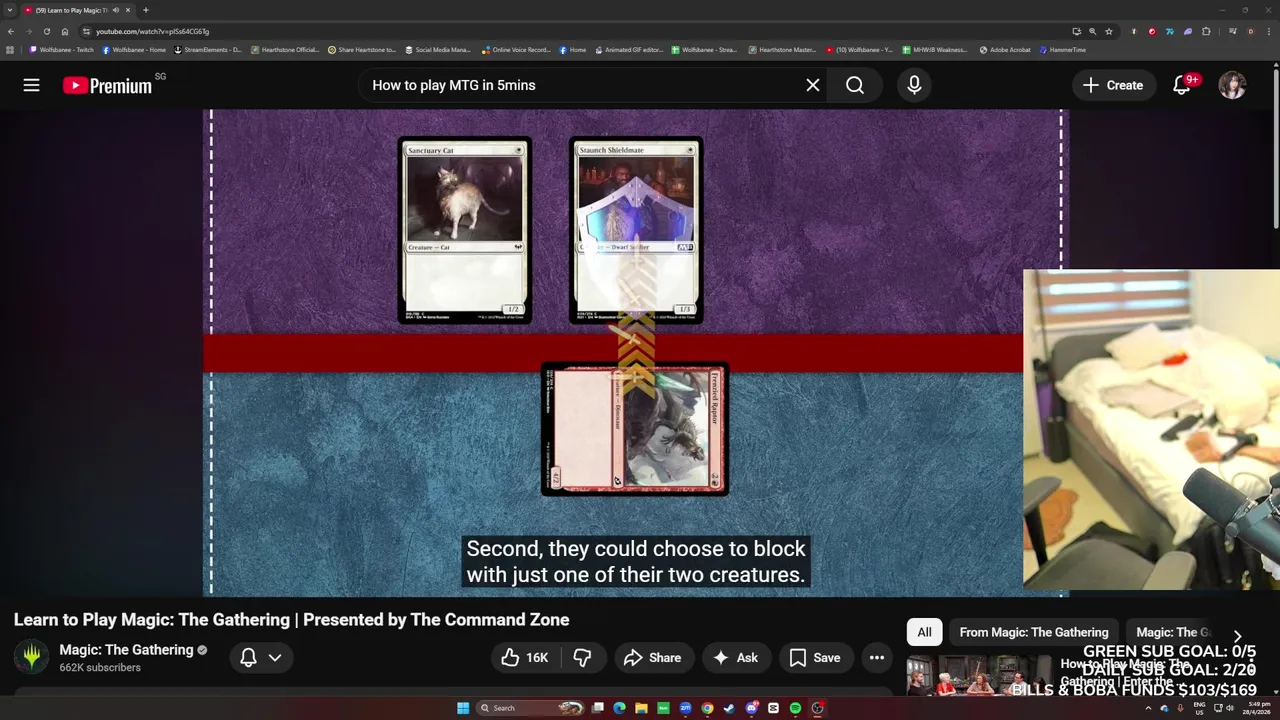
Task: Open Microsoft Edge from taskbar
Action: (x=619, y=708)
